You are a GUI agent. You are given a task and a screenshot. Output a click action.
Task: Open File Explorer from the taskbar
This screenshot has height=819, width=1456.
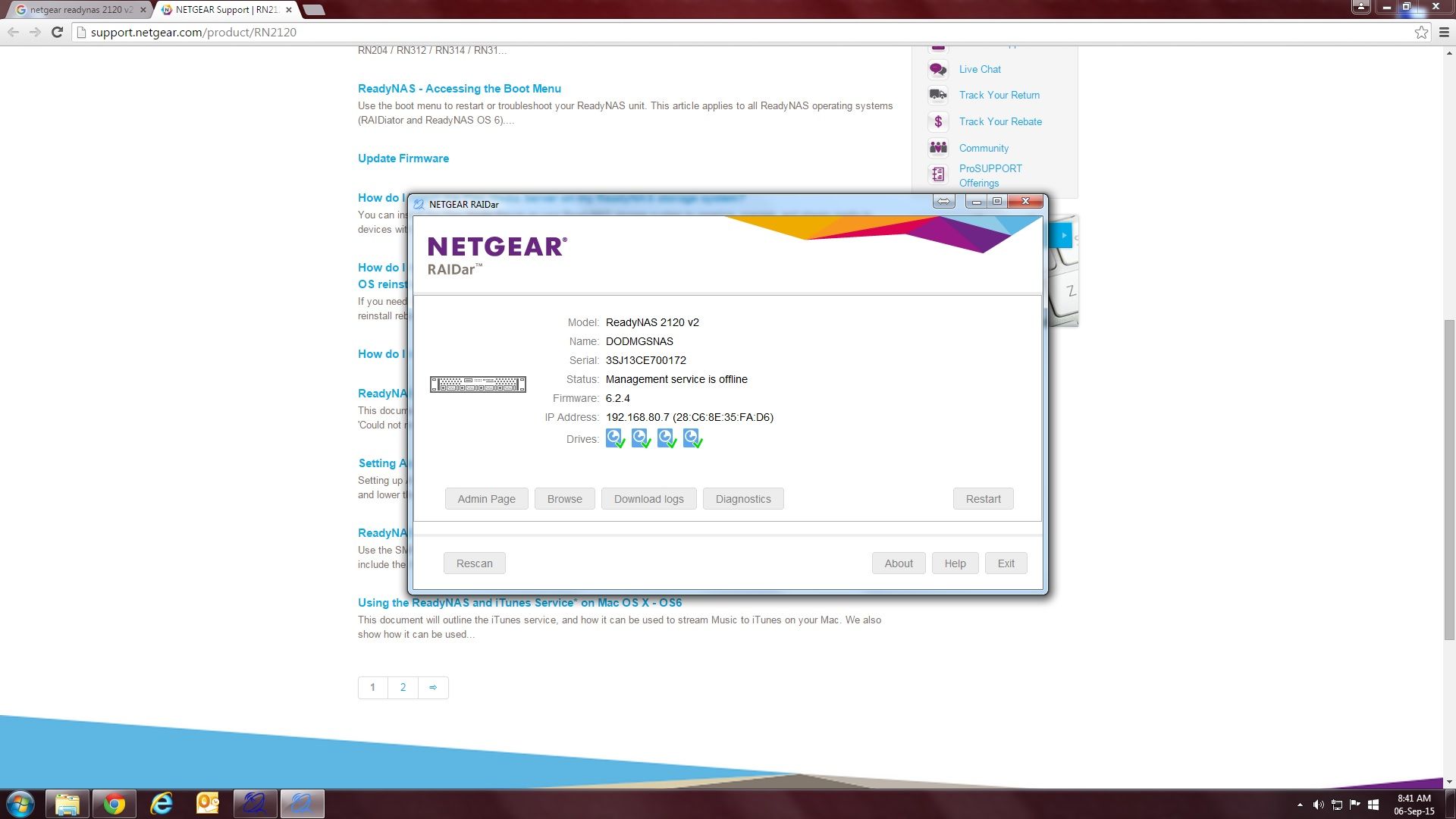click(67, 804)
